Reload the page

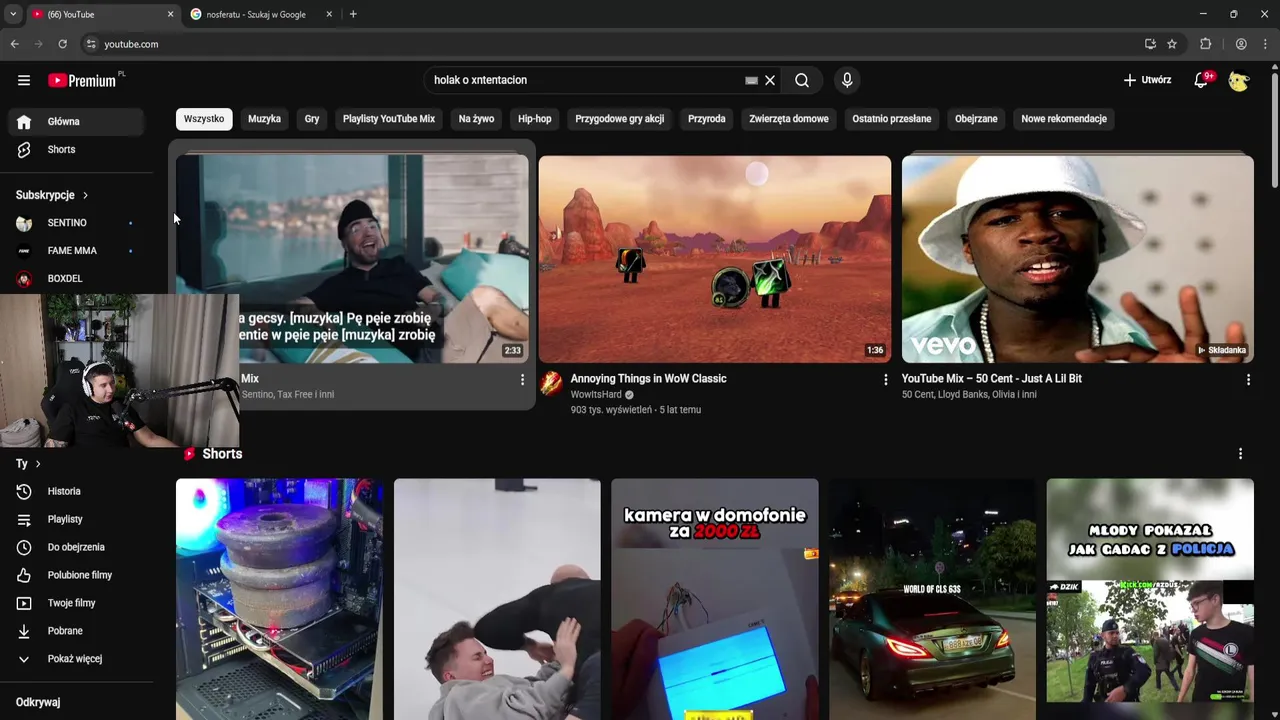tap(62, 44)
